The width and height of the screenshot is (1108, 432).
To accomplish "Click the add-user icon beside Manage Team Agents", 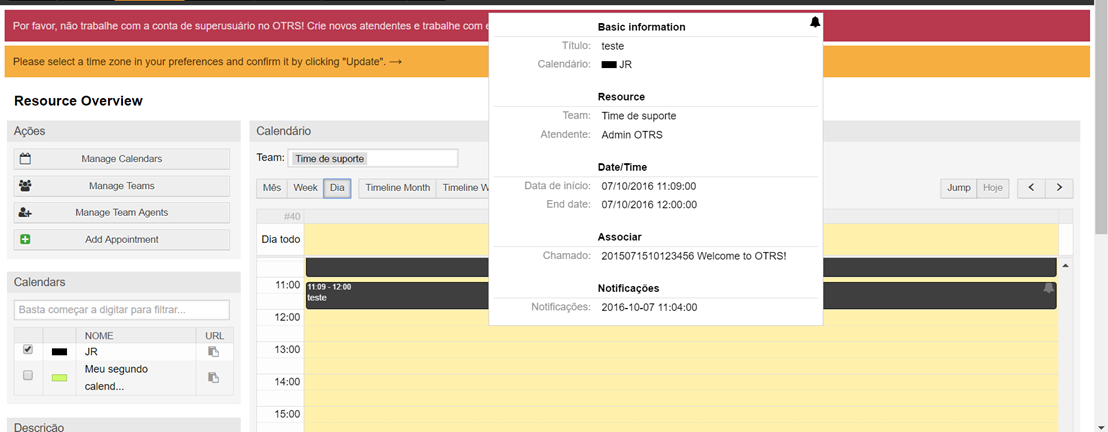I will tap(26, 213).
